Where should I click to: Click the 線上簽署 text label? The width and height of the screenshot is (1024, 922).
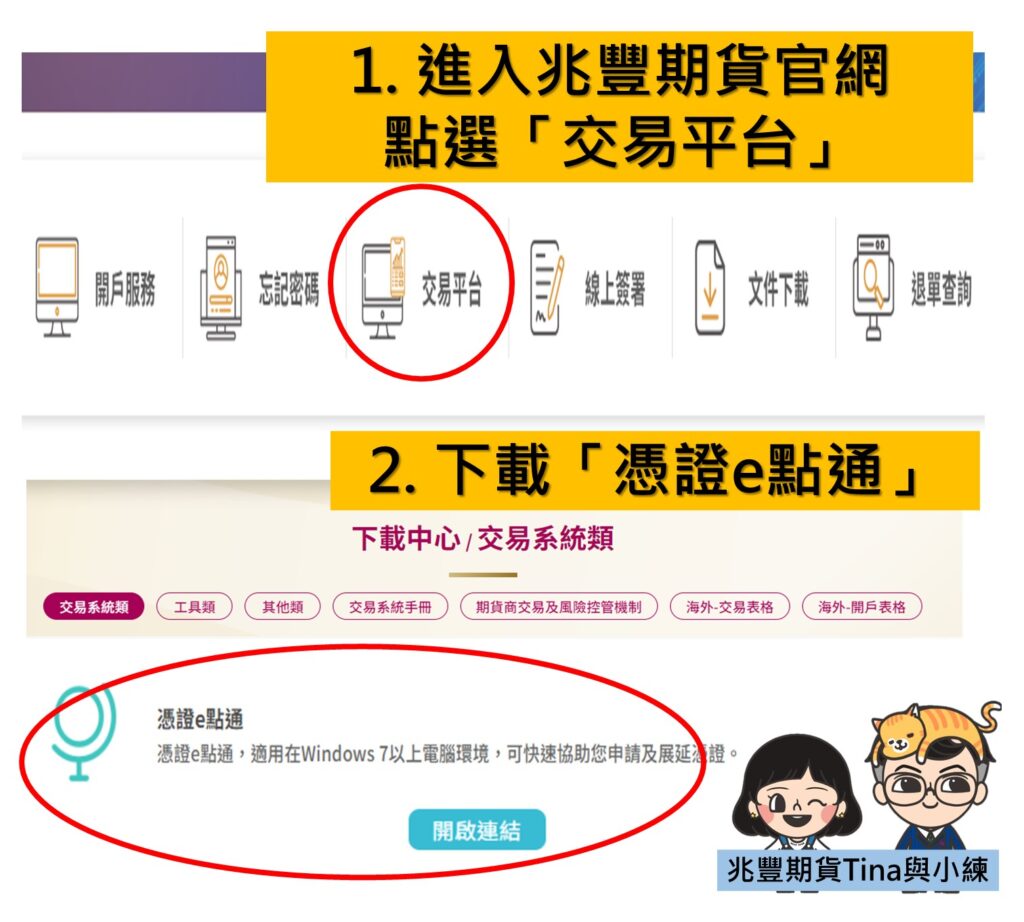615,289
